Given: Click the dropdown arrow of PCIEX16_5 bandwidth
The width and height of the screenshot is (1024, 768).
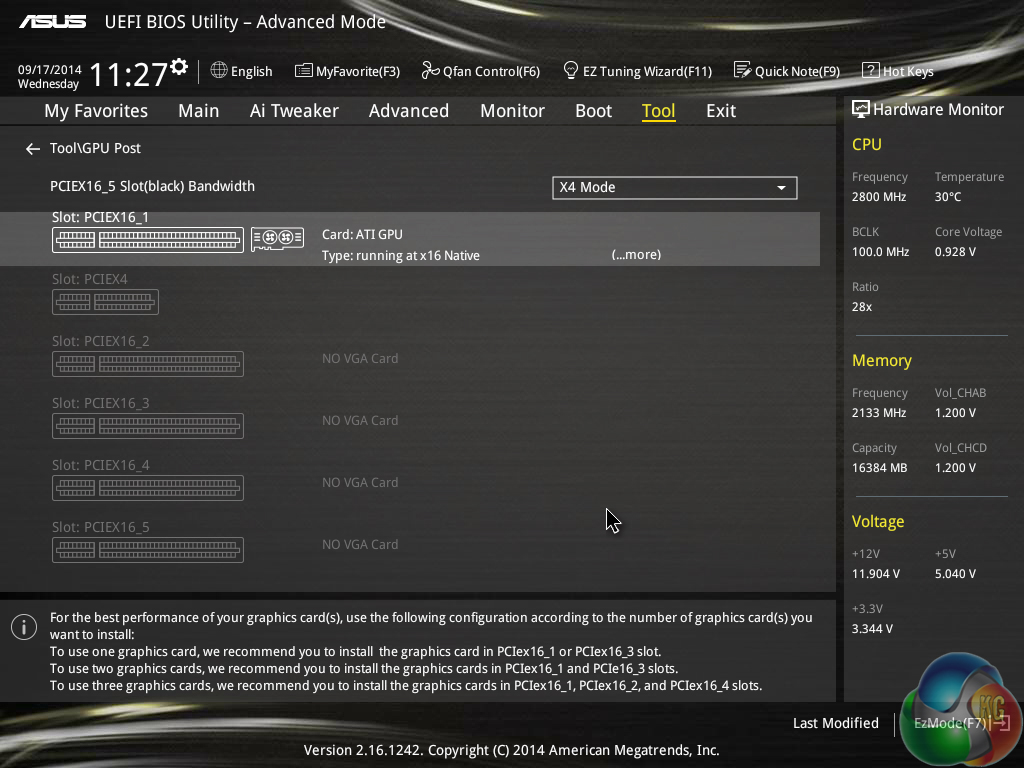Looking at the screenshot, I should (781, 188).
